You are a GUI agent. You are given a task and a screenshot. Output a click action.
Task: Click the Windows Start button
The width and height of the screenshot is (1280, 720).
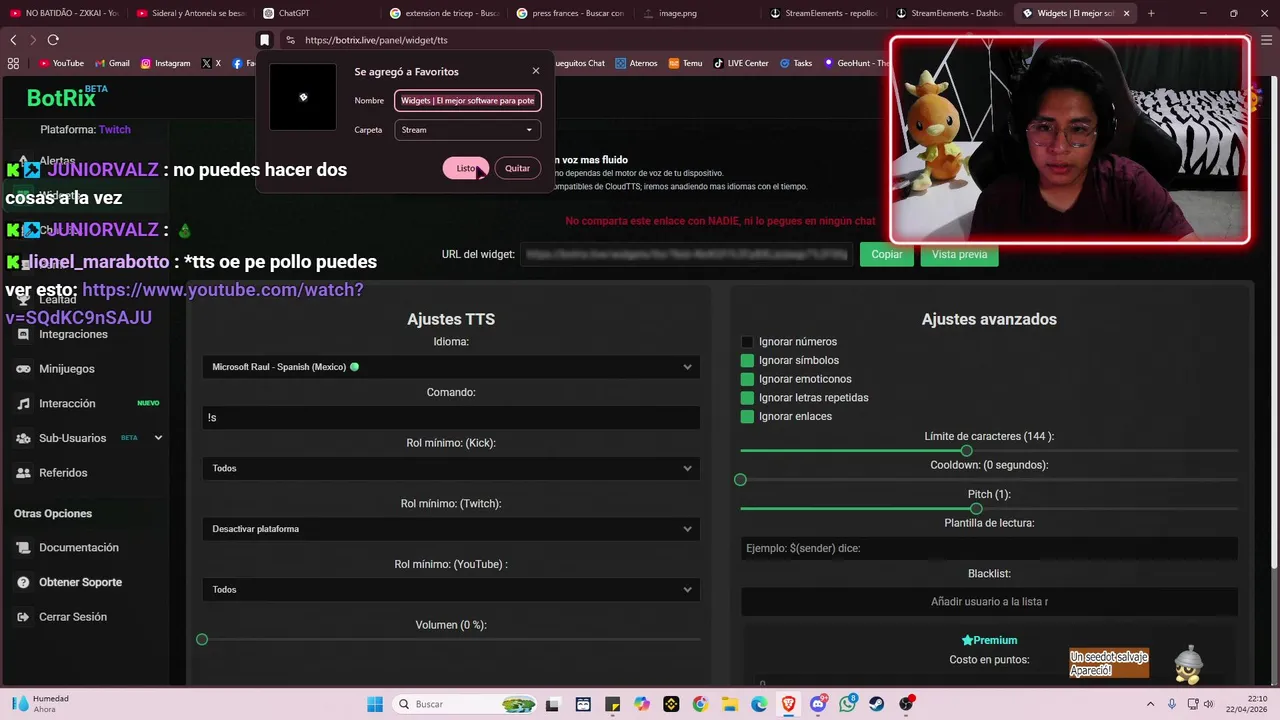[375, 704]
